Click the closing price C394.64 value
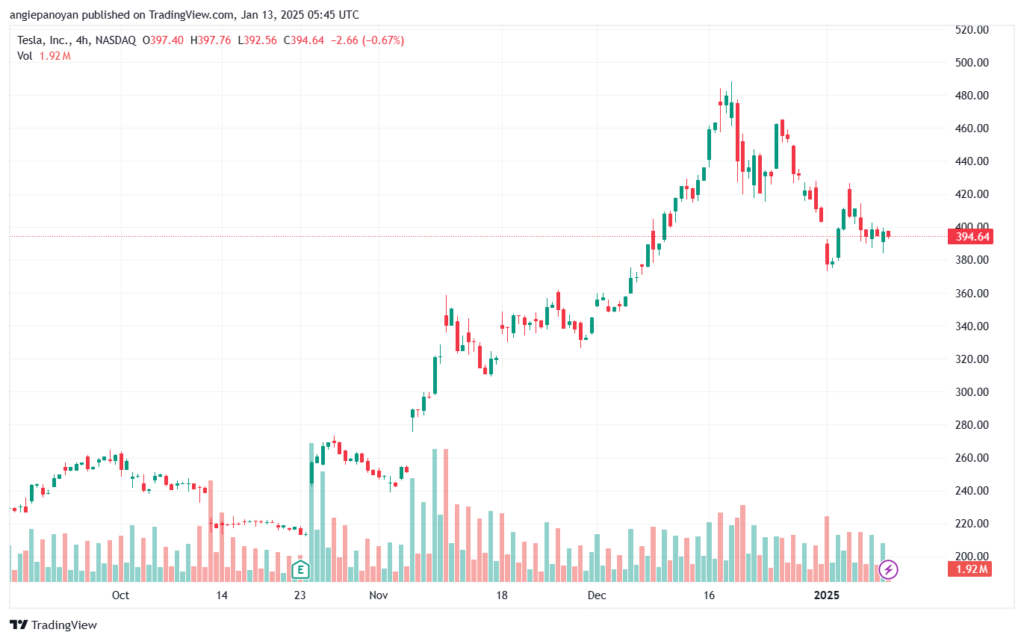 click(x=304, y=40)
